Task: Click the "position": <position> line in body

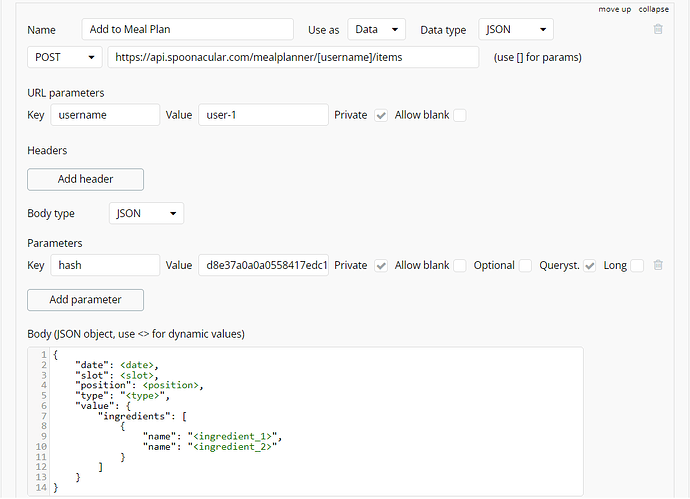Action: tap(139, 385)
